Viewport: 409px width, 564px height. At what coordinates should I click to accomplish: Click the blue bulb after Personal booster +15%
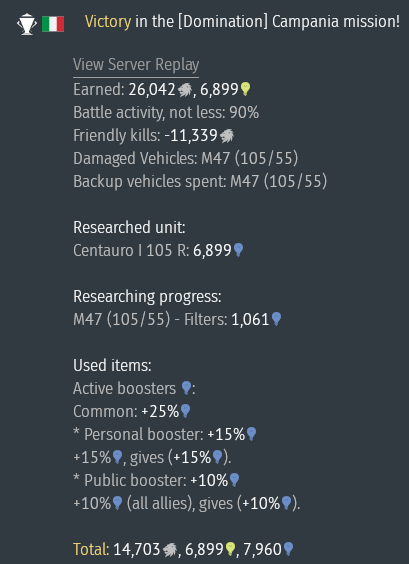tap(251, 434)
